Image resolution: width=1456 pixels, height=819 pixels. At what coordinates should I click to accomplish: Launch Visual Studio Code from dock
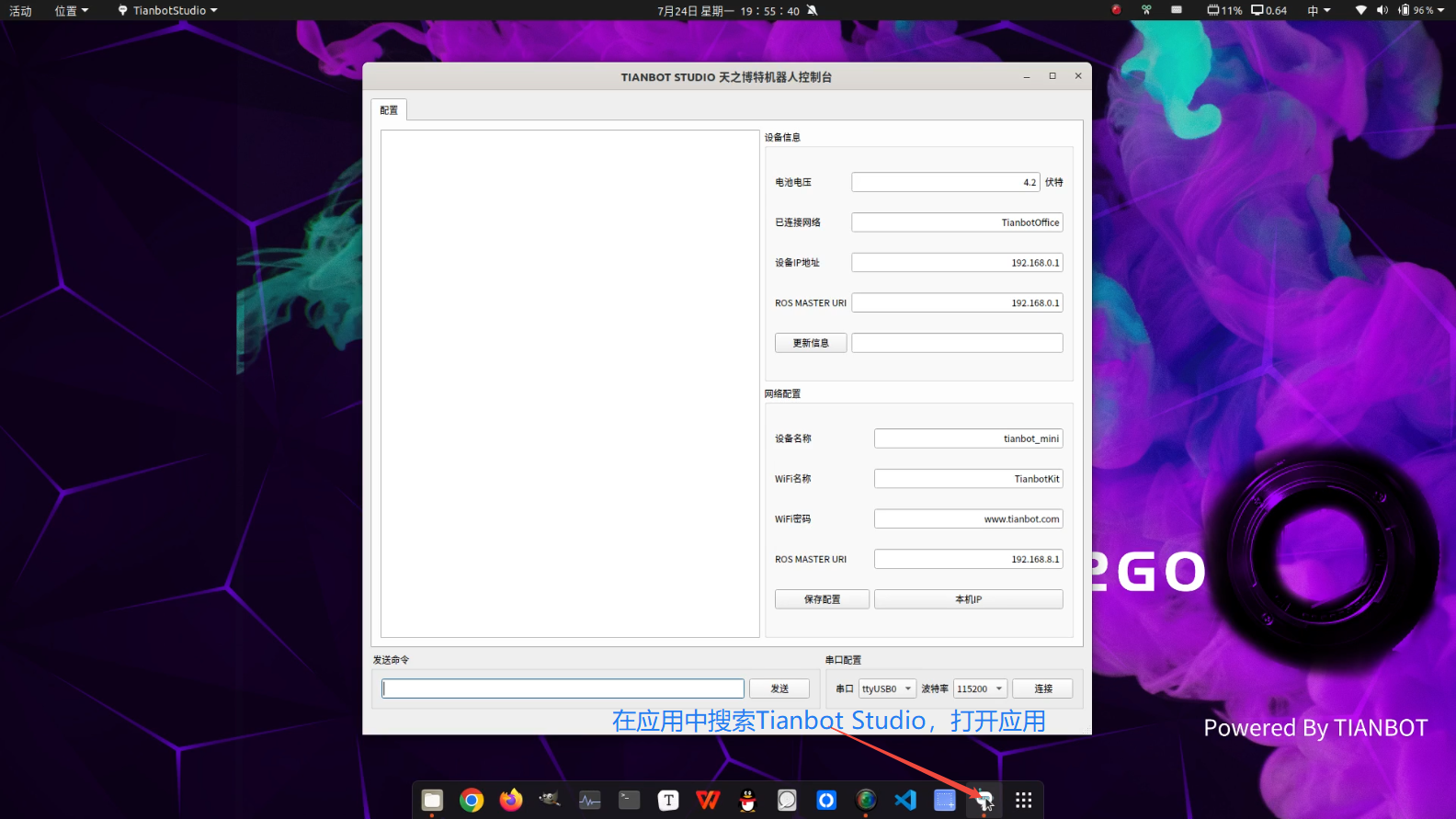tap(905, 801)
